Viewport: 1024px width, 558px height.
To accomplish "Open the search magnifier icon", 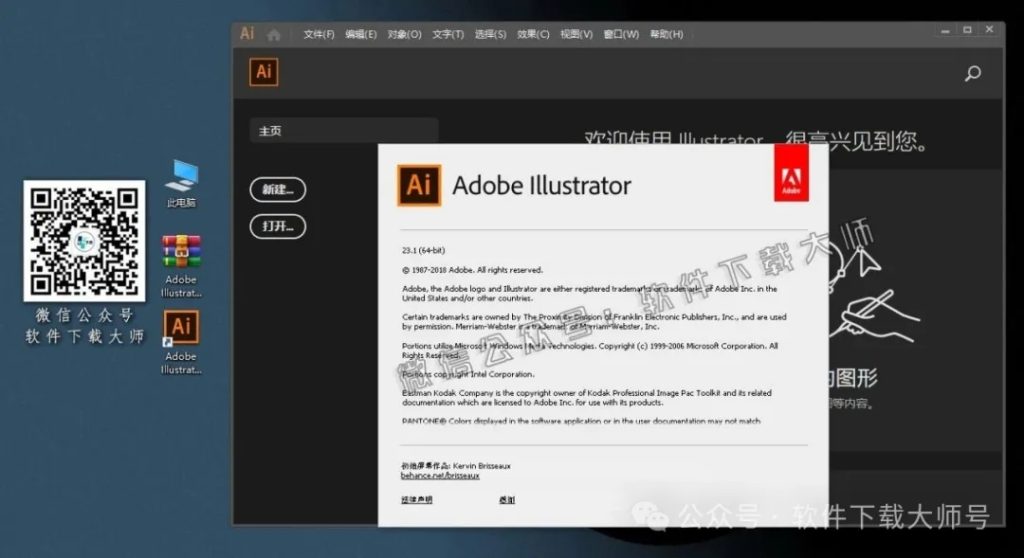I will [x=973, y=73].
